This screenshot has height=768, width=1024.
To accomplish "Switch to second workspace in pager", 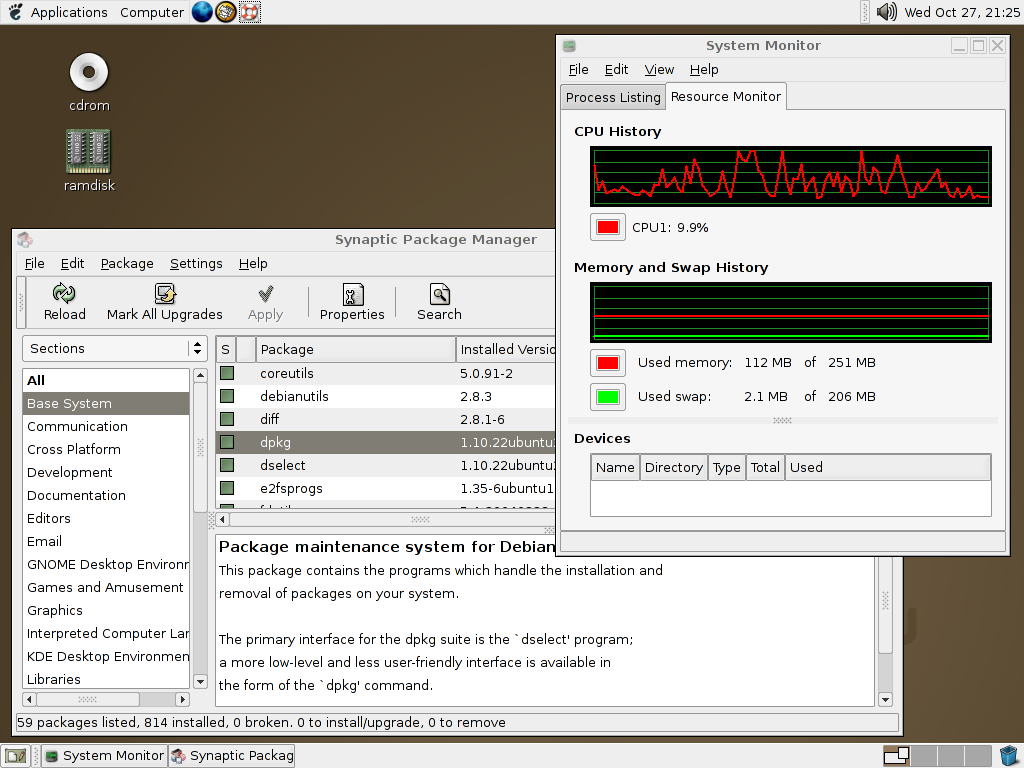I will click(924, 756).
